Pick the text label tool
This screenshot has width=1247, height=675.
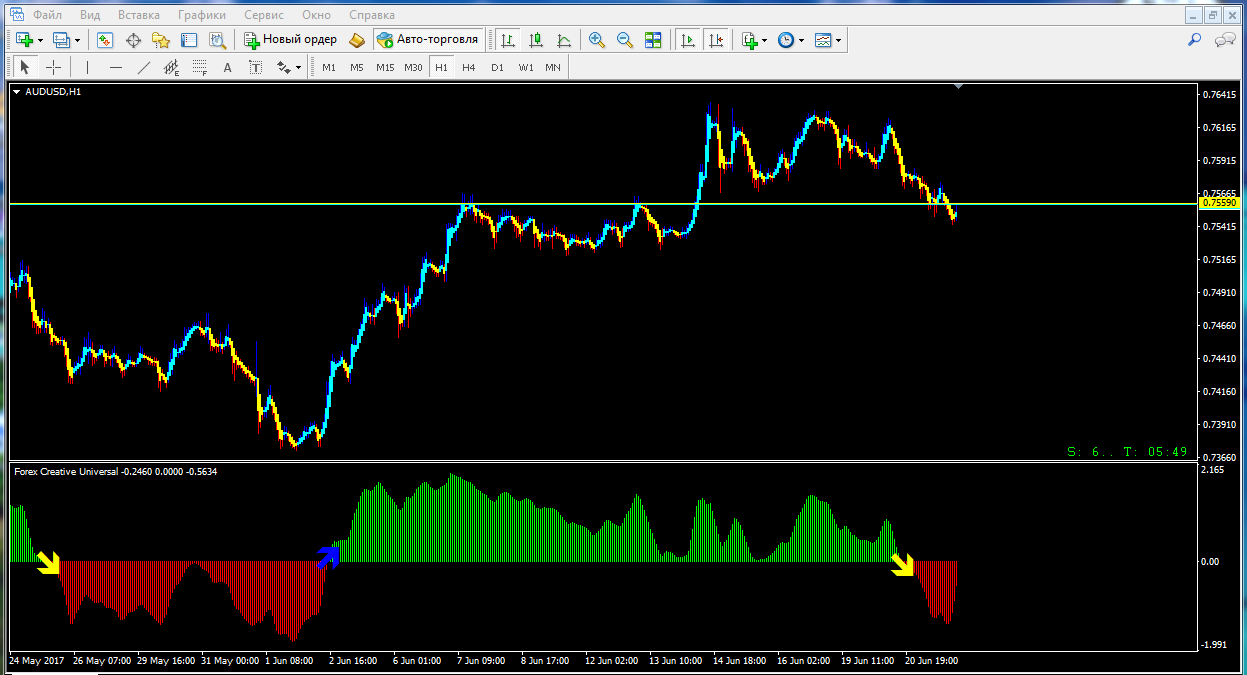[227, 68]
